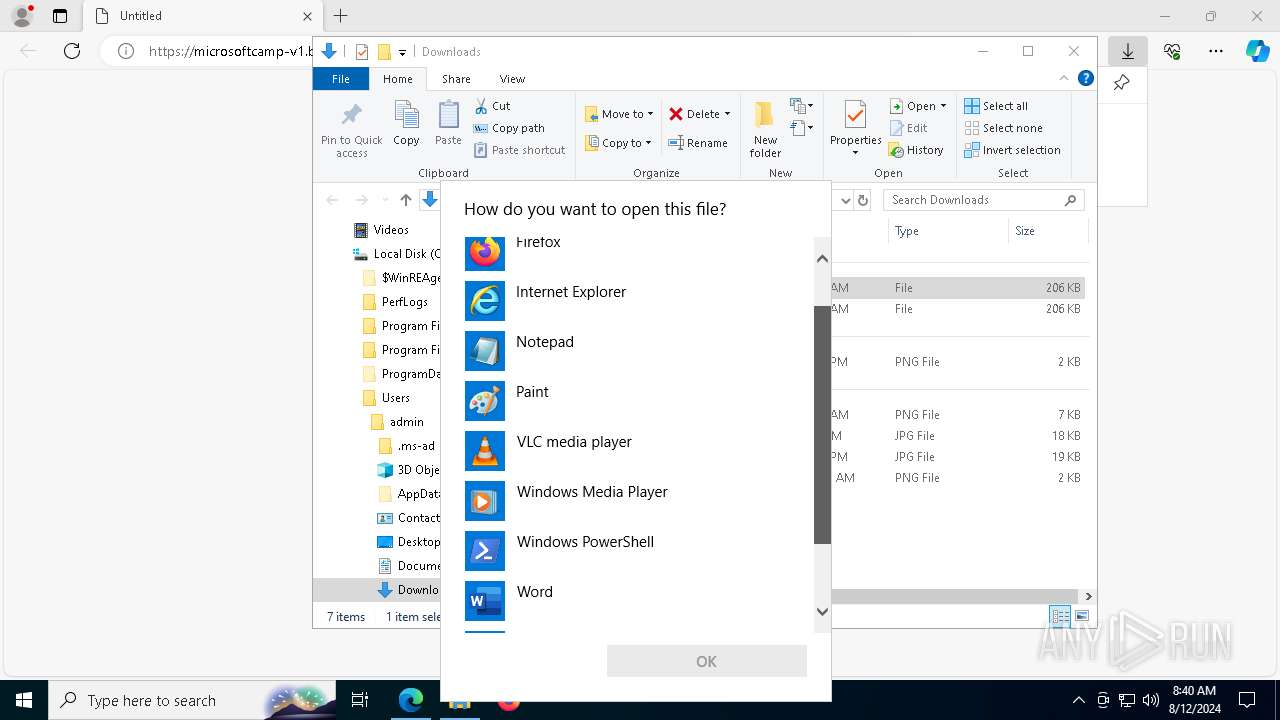
Task: Open the browser Settings and more menu
Action: pyautogui.click(x=1216, y=51)
